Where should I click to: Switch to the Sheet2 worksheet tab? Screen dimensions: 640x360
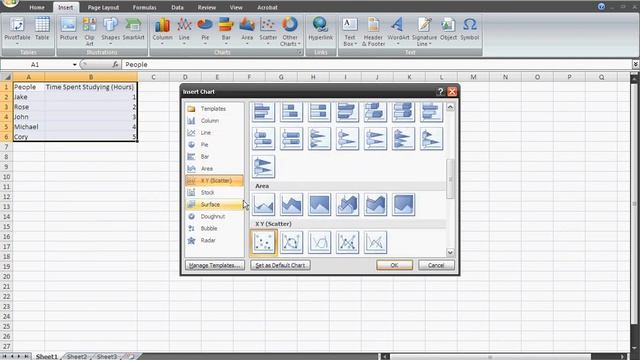click(77, 356)
